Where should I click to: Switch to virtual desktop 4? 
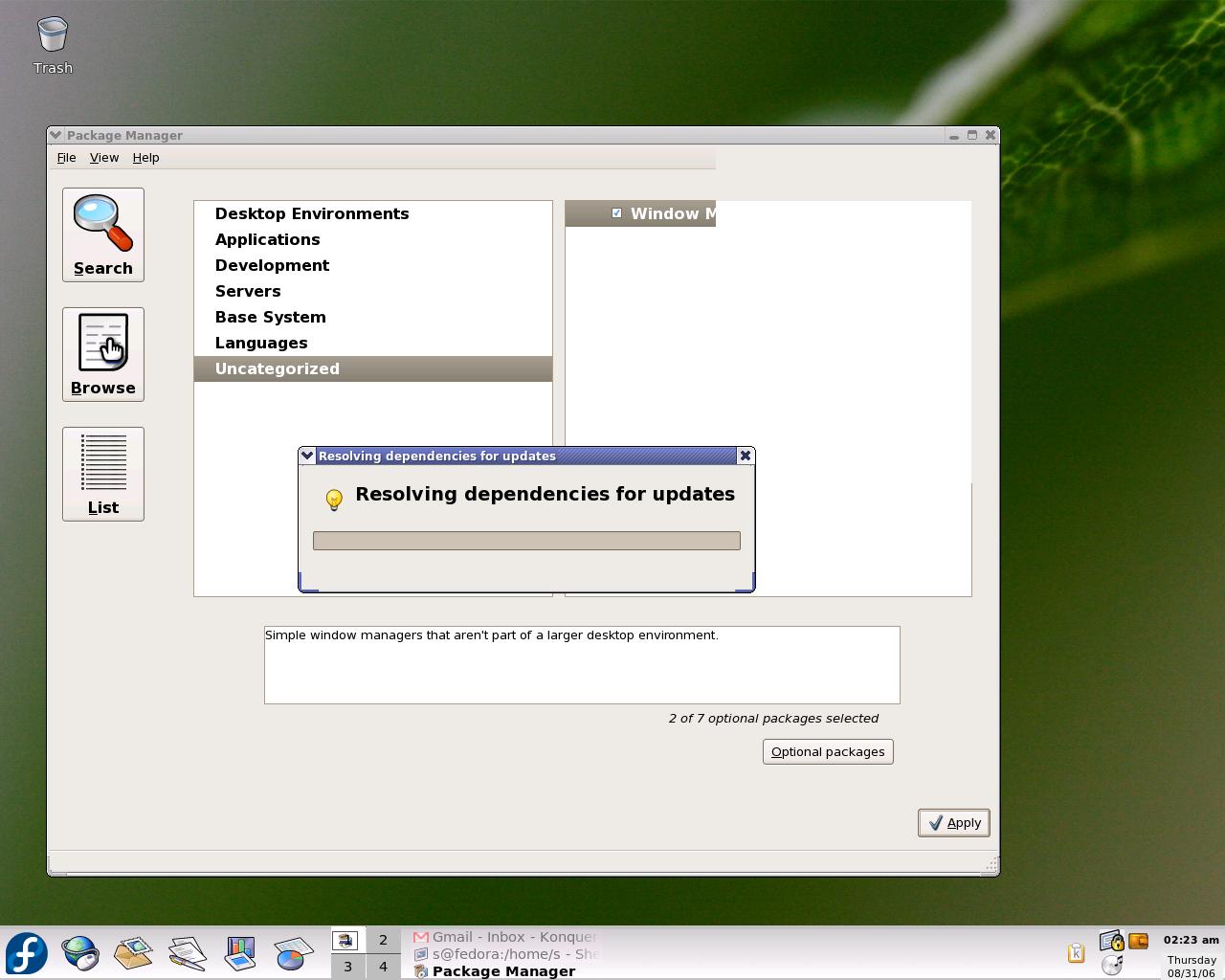tap(383, 966)
